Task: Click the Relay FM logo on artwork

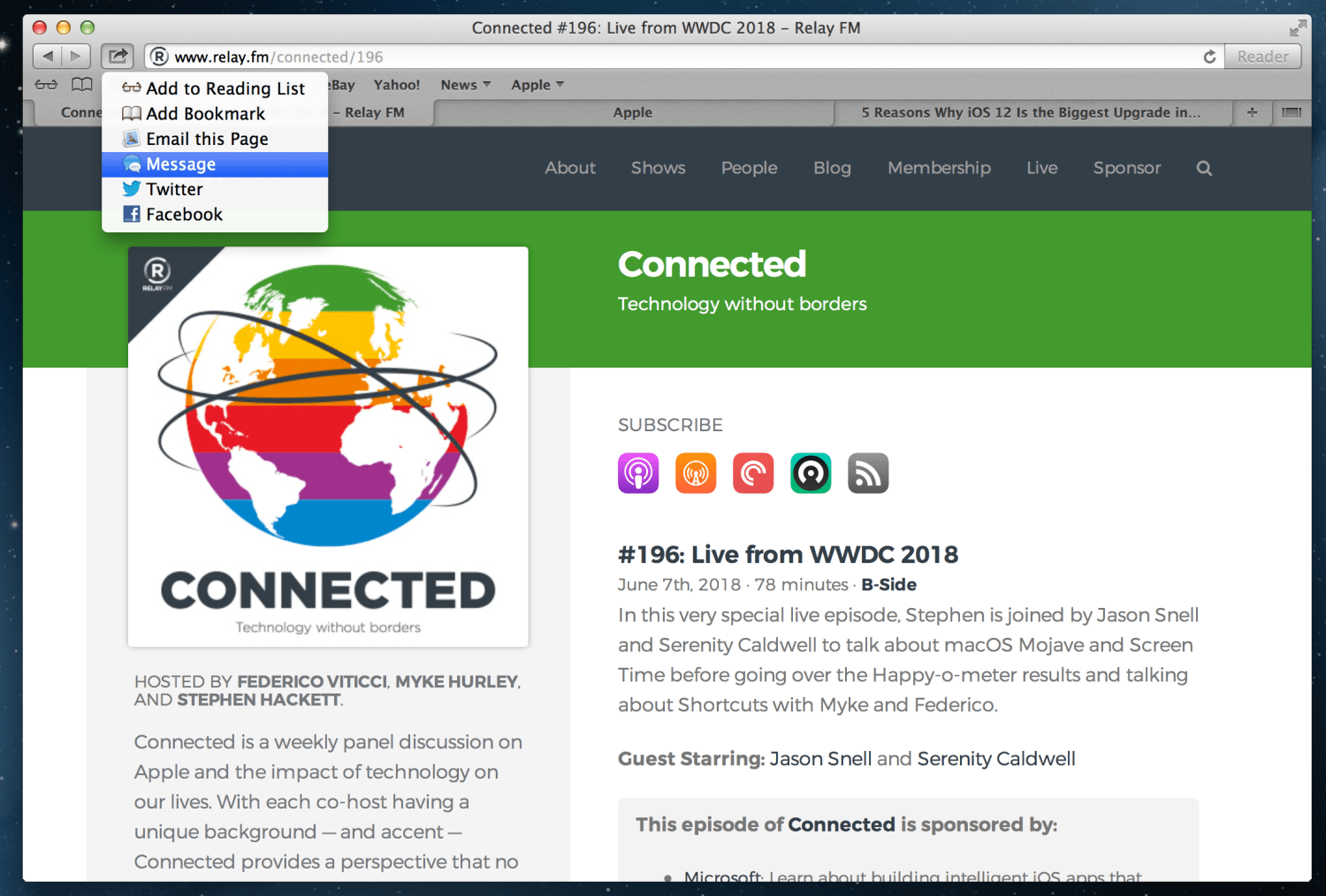Action: 157,274
